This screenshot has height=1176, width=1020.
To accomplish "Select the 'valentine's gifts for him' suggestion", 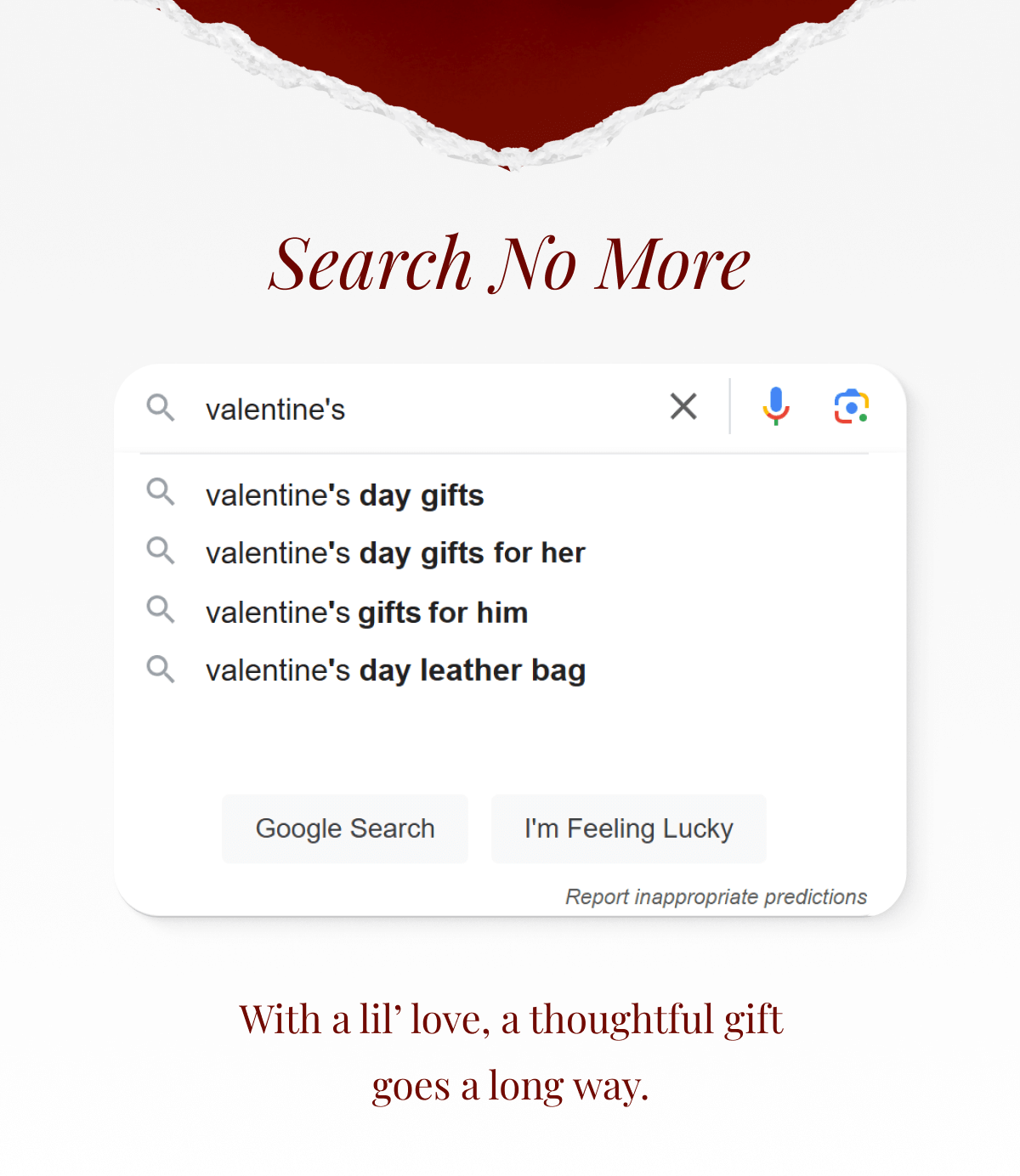I will tap(366, 611).
